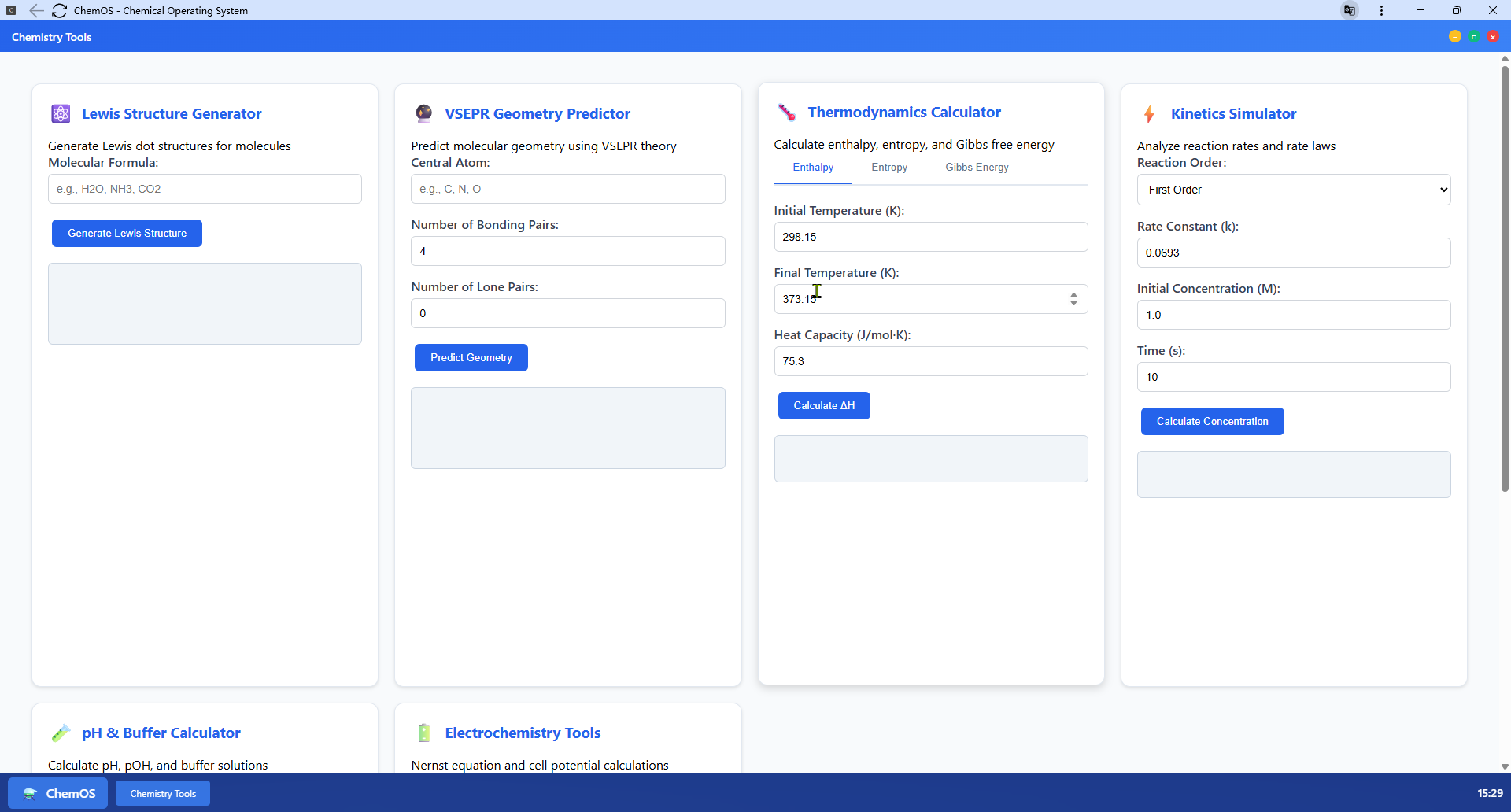1511x812 pixels.
Task: Increment Final Temperature with the up stepper arrow
Action: [x=1073, y=295]
